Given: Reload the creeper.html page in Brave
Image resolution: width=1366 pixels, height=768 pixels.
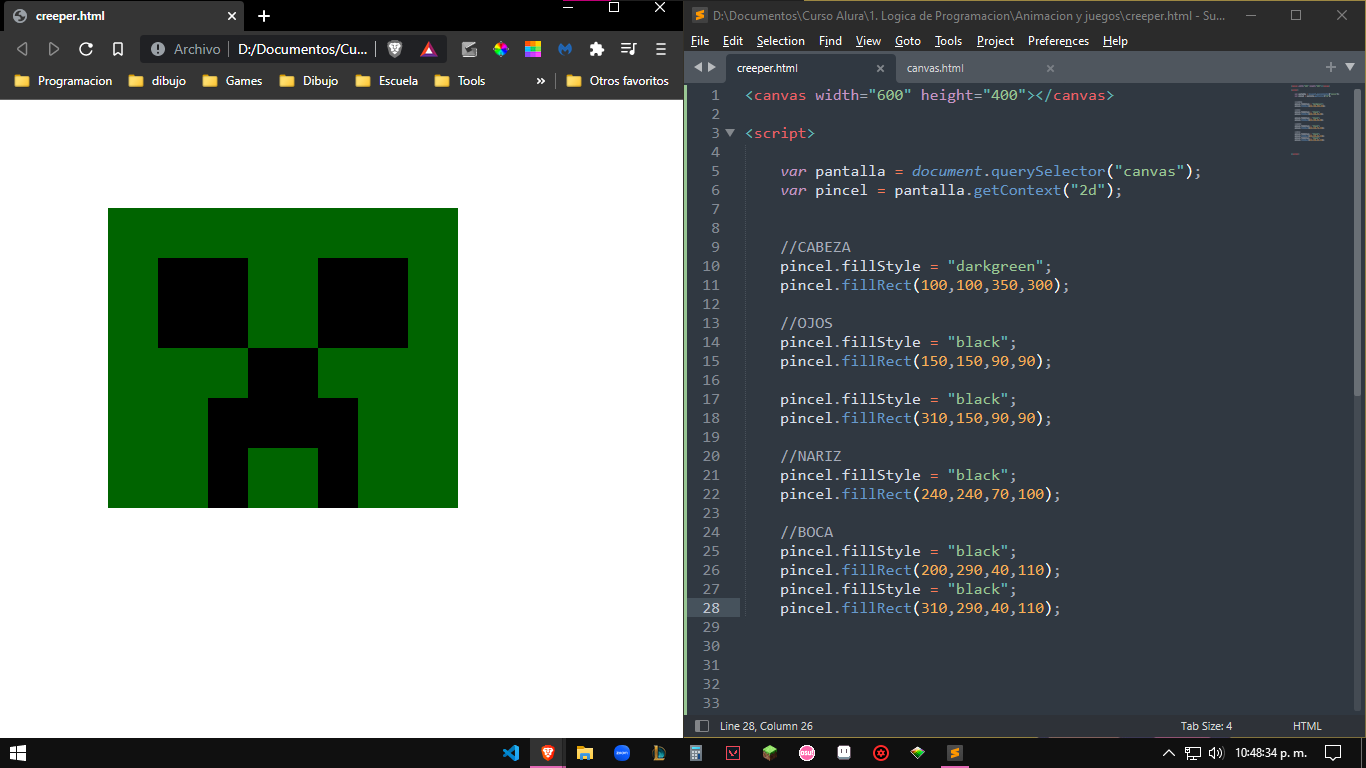Looking at the screenshot, I should point(86,49).
